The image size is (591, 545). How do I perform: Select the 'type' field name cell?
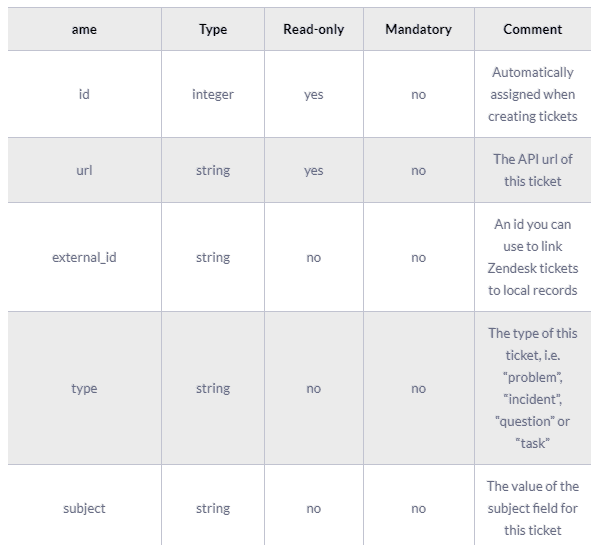pyautogui.click(x=84, y=388)
